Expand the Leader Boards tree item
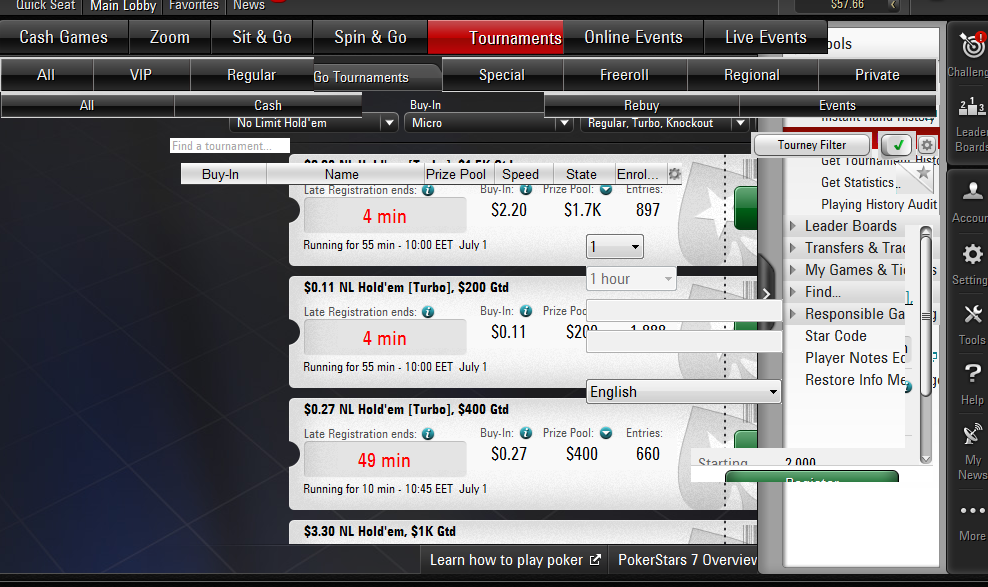This screenshot has height=587, width=988. pos(793,225)
